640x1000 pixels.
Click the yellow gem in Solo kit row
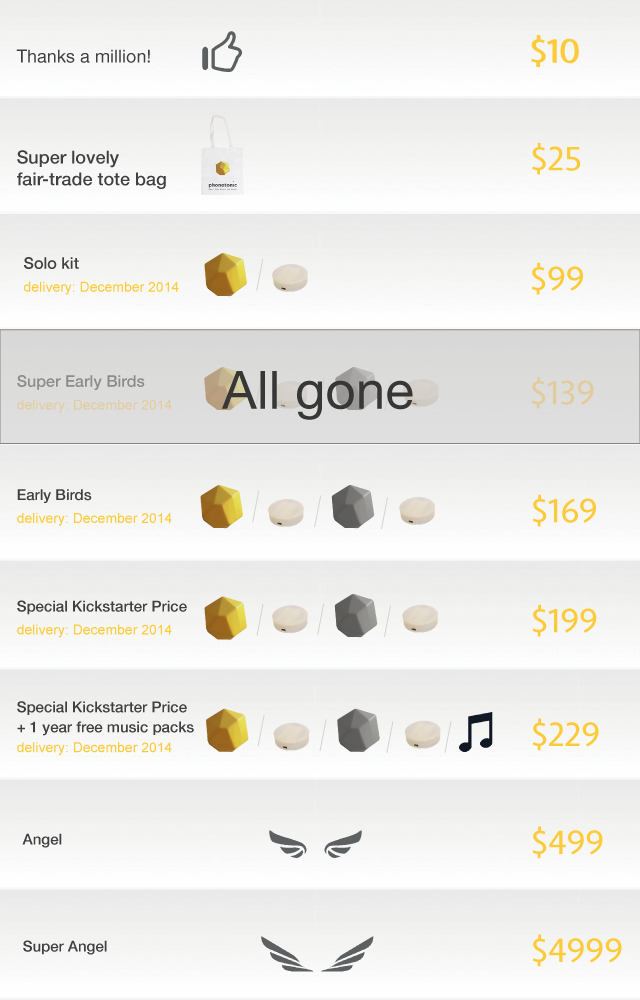(226, 275)
